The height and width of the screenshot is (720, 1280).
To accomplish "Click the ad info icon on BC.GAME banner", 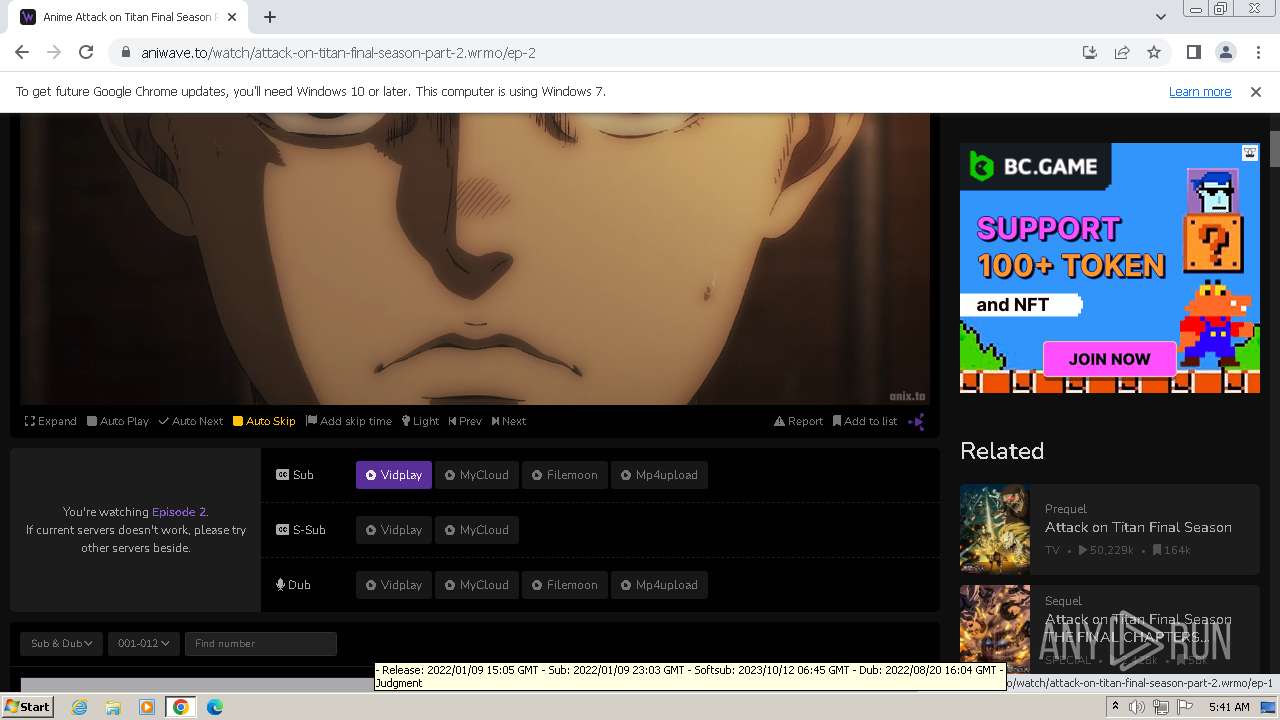I will pyautogui.click(x=1250, y=153).
